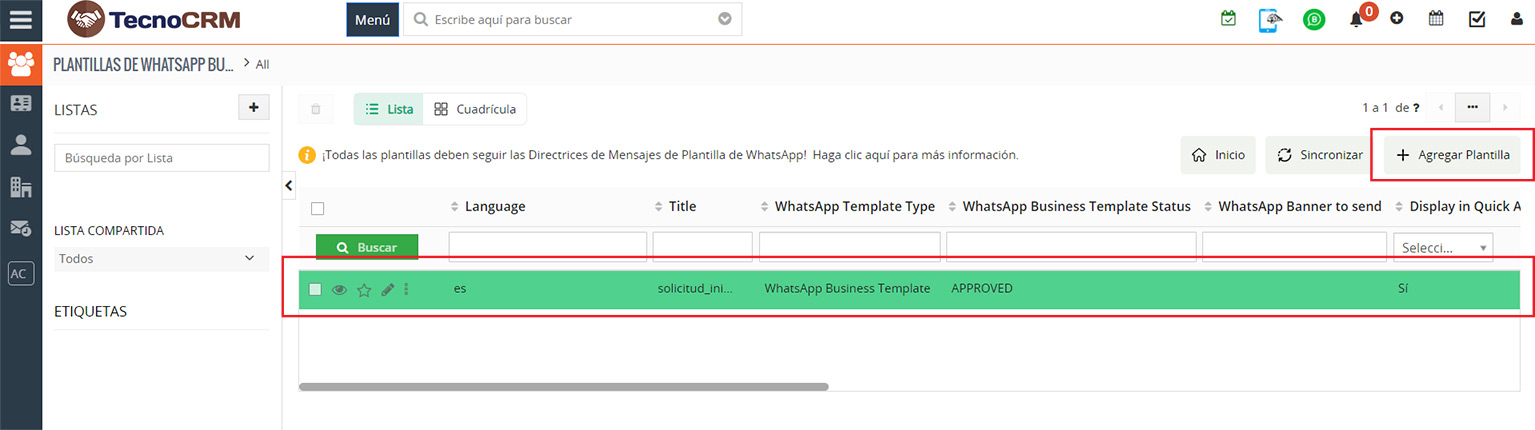This screenshot has height=430, width=1535.
Task: Mark the template row with the star
Action: pyautogui.click(x=364, y=289)
